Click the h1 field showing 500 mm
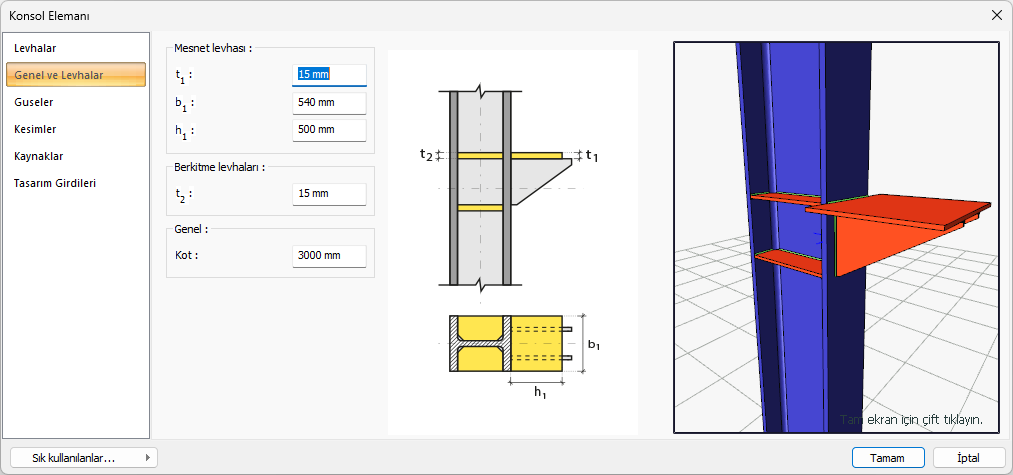 pyautogui.click(x=329, y=130)
